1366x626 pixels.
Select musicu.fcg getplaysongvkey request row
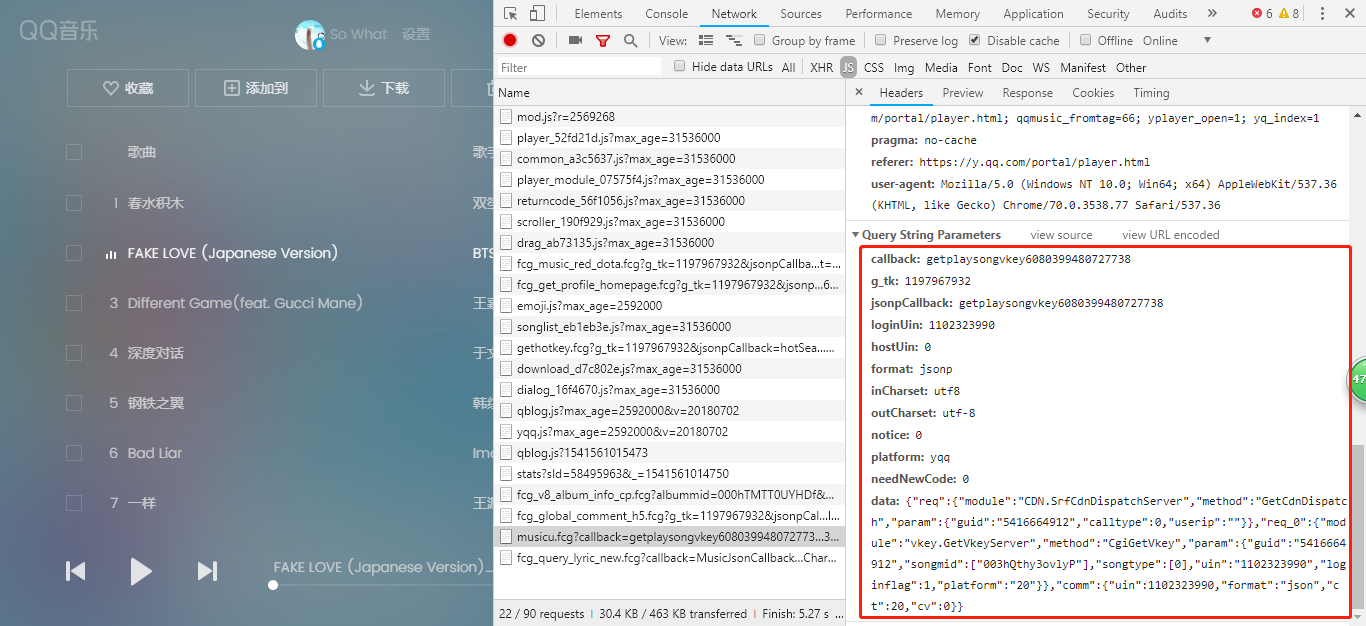click(x=670, y=537)
